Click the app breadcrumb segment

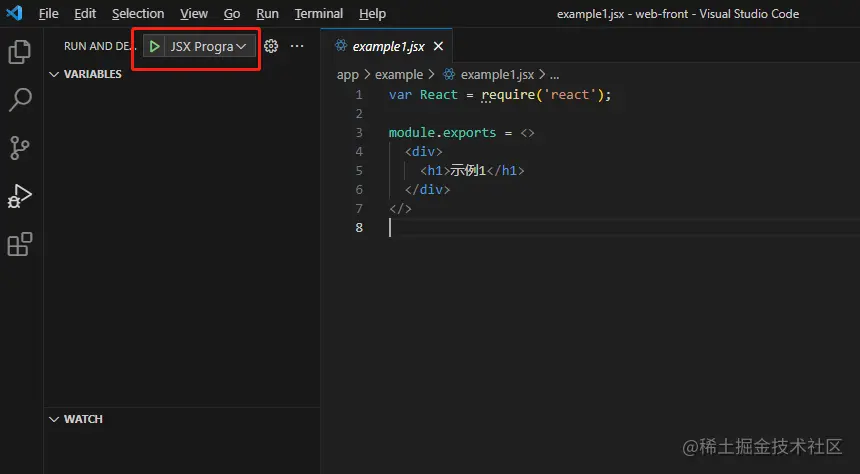(x=348, y=75)
